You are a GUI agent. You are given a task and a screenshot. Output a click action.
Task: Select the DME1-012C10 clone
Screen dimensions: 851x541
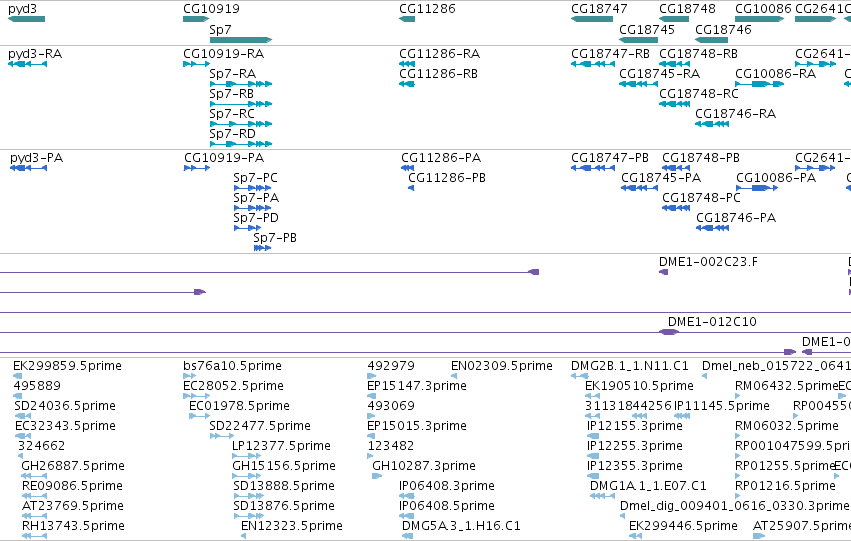669,332
